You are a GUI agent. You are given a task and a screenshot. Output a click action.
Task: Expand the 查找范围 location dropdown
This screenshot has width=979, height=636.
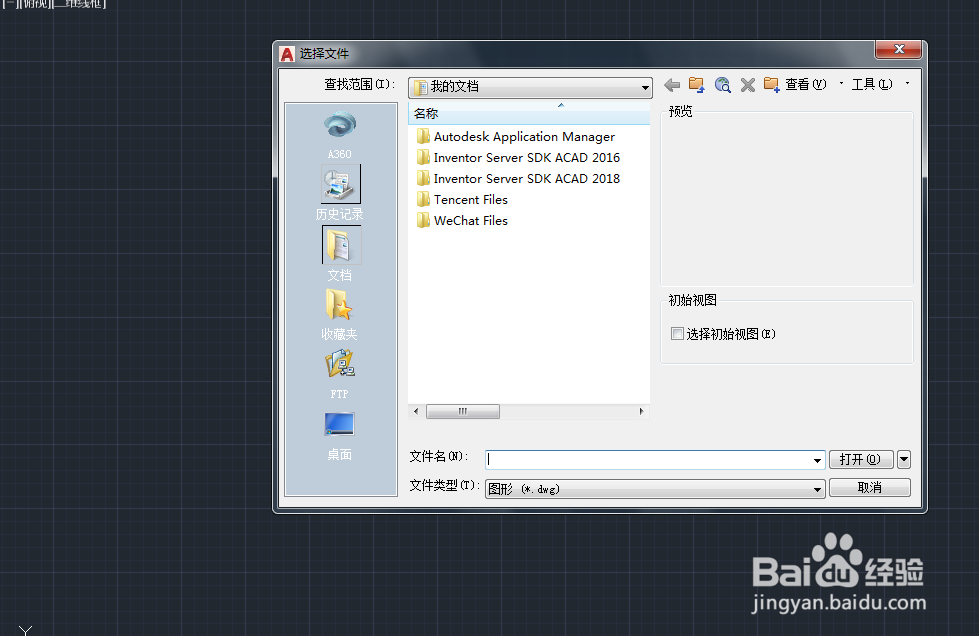tap(645, 87)
